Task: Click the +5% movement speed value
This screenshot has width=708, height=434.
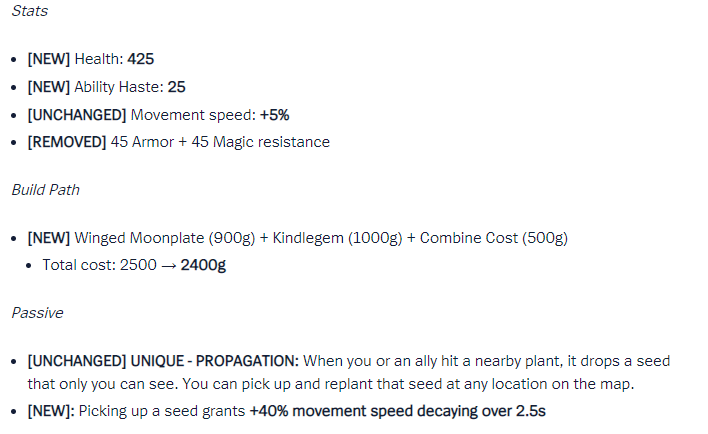Action: tap(274, 115)
